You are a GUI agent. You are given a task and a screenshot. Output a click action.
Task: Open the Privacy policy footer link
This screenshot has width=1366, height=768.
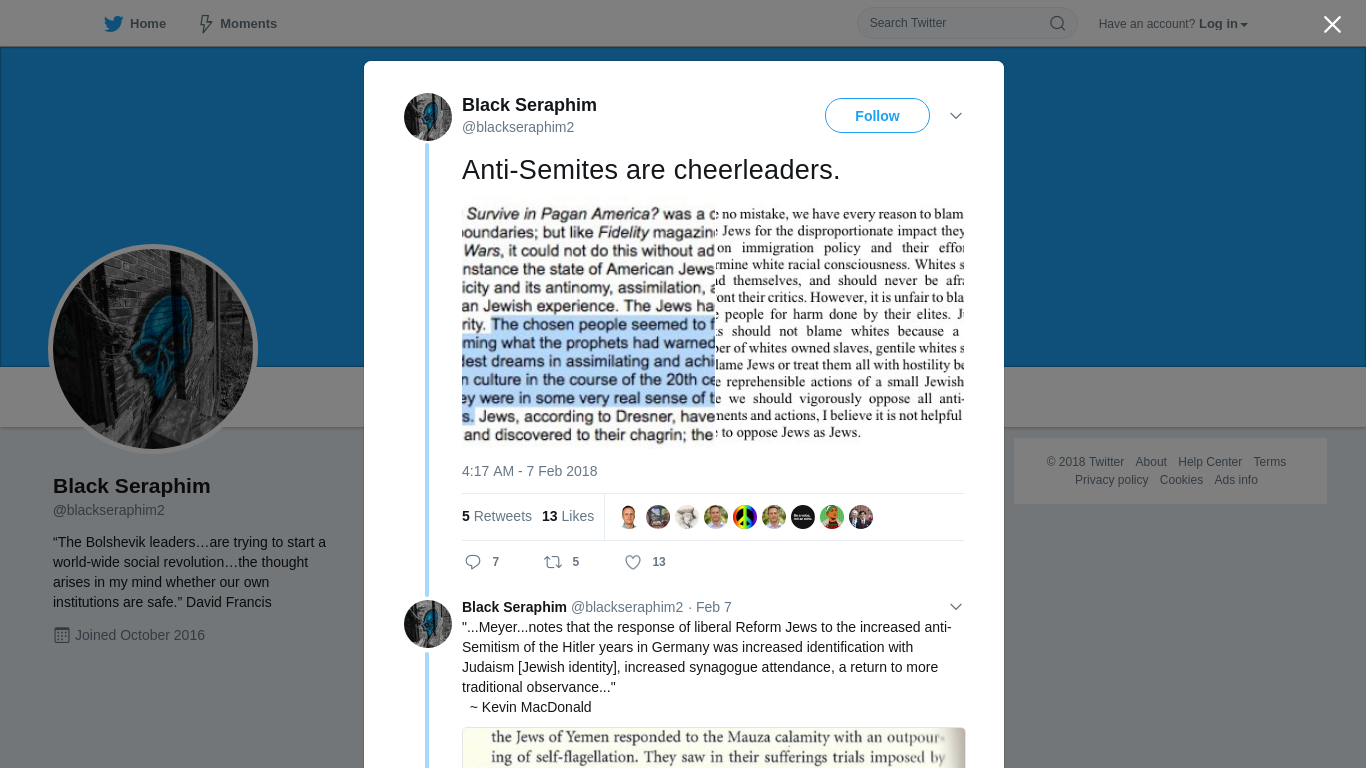click(1111, 480)
